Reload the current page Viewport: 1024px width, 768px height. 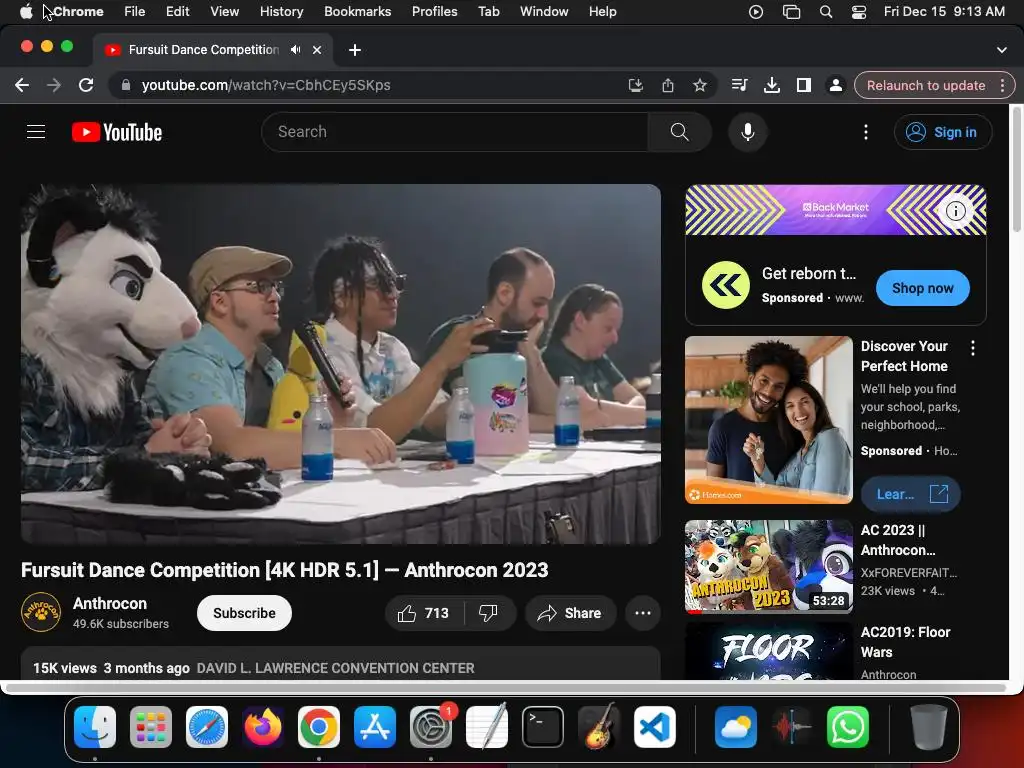coord(86,85)
